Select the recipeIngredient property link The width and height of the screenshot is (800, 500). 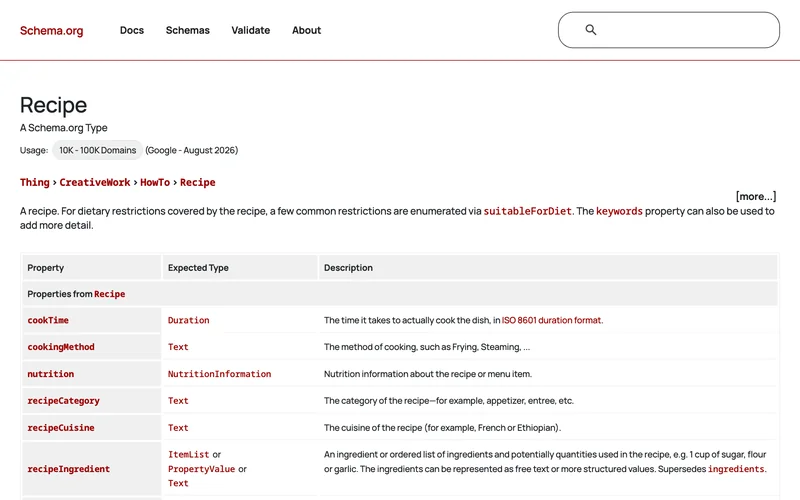(68, 469)
